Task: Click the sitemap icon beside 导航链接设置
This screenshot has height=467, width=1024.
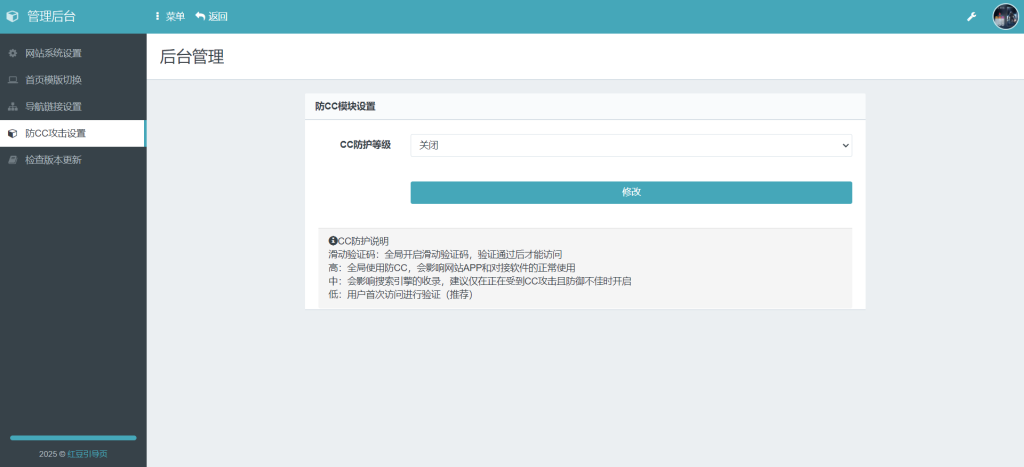Action: click(x=12, y=106)
